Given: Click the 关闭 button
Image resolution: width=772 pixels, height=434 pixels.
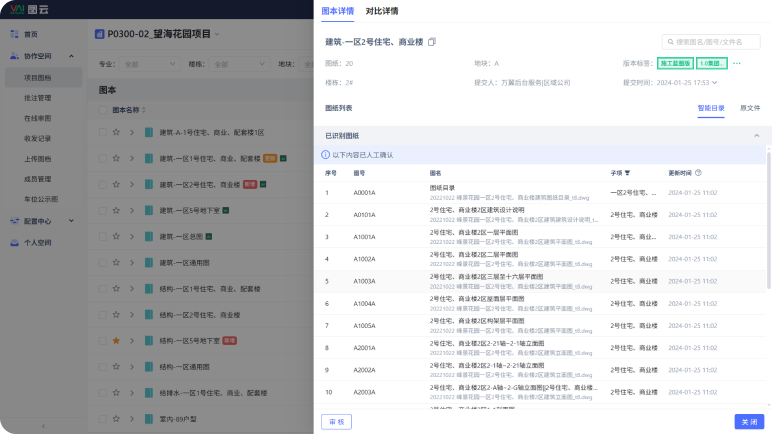Looking at the screenshot, I should [748, 422].
